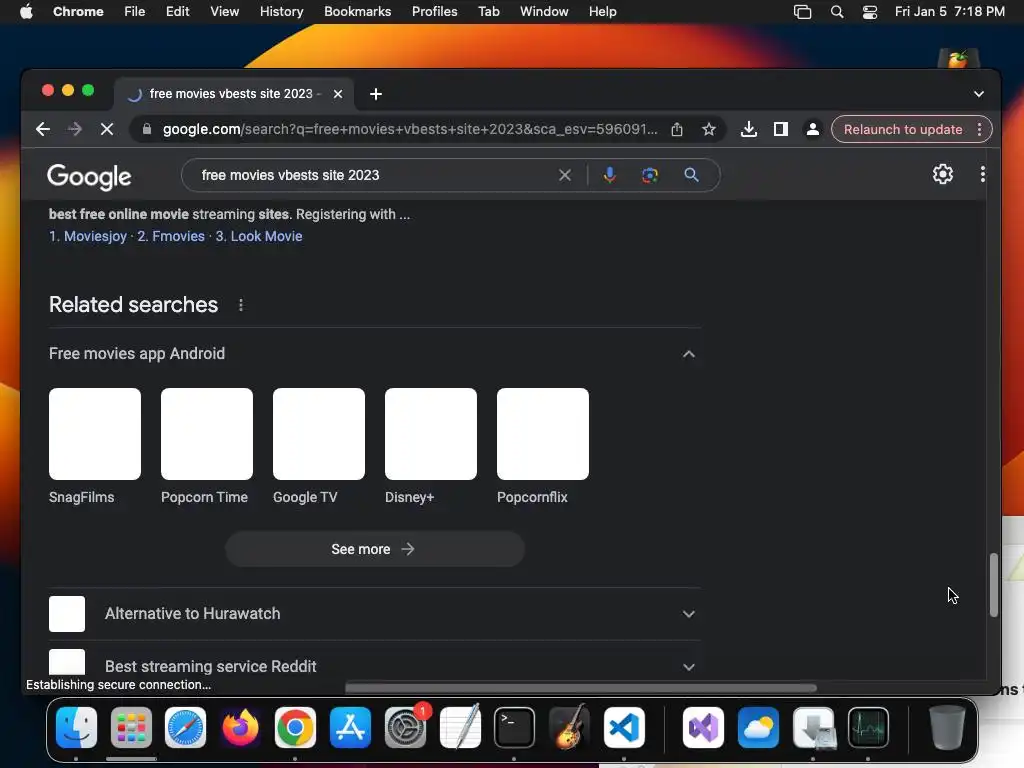Image resolution: width=1024 pixels, height=768 pixels.
Task: Open the vertical dots menu beside settings gear
Action: click(983, 174)
